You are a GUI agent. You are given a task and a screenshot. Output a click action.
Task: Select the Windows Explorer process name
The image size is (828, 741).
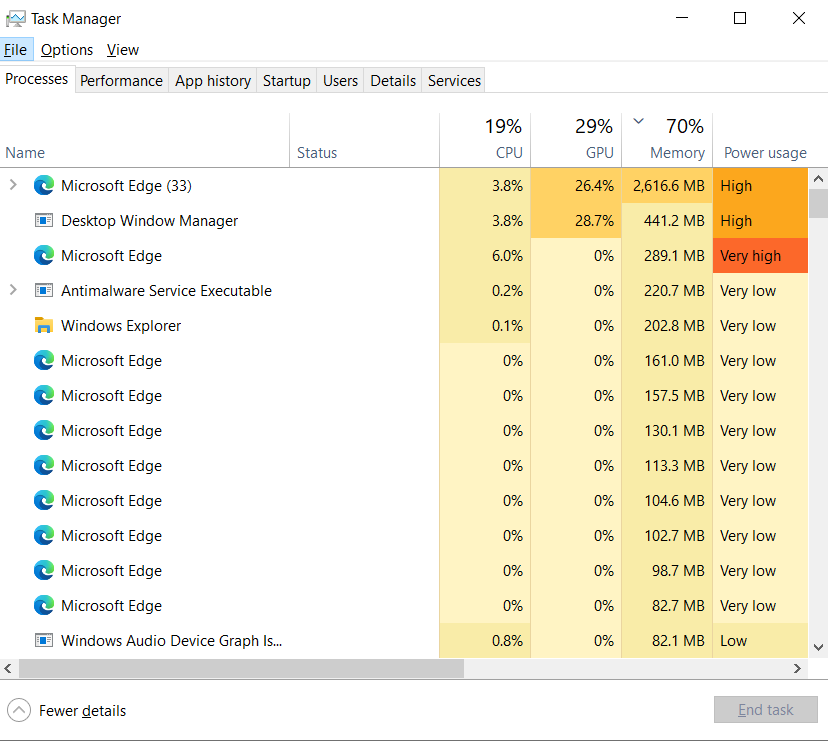tap(121, 326)
